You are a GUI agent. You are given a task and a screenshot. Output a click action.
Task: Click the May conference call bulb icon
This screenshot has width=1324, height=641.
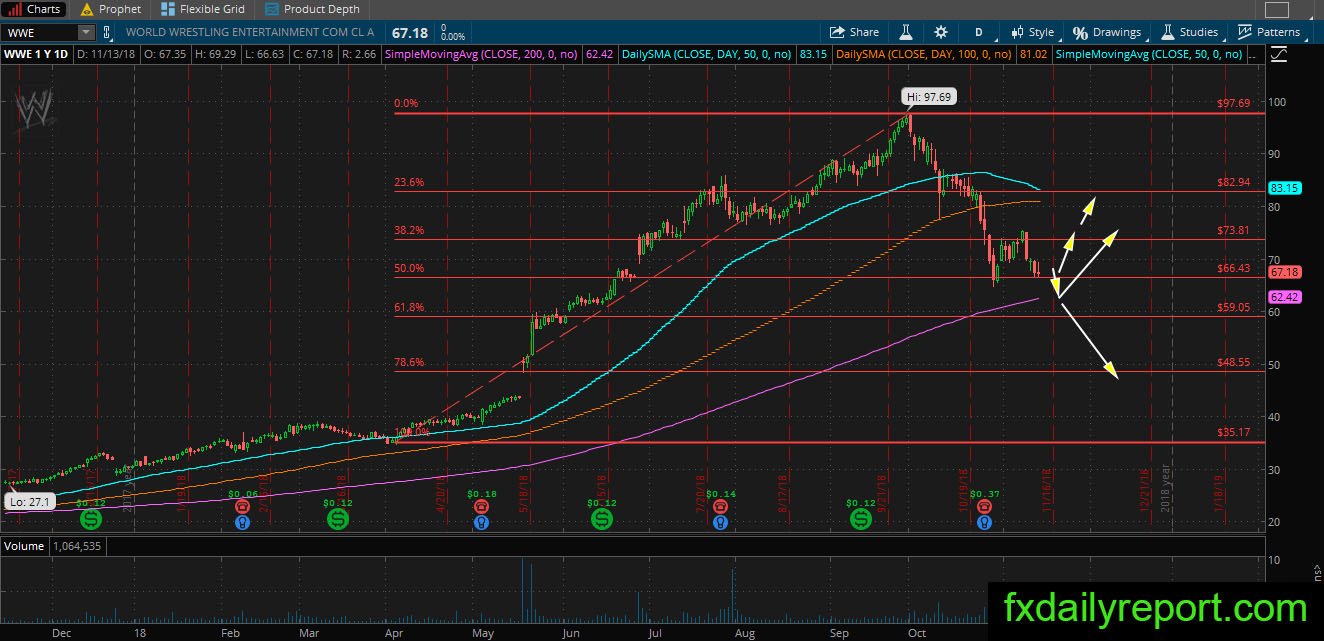click(x=483, y=522)
